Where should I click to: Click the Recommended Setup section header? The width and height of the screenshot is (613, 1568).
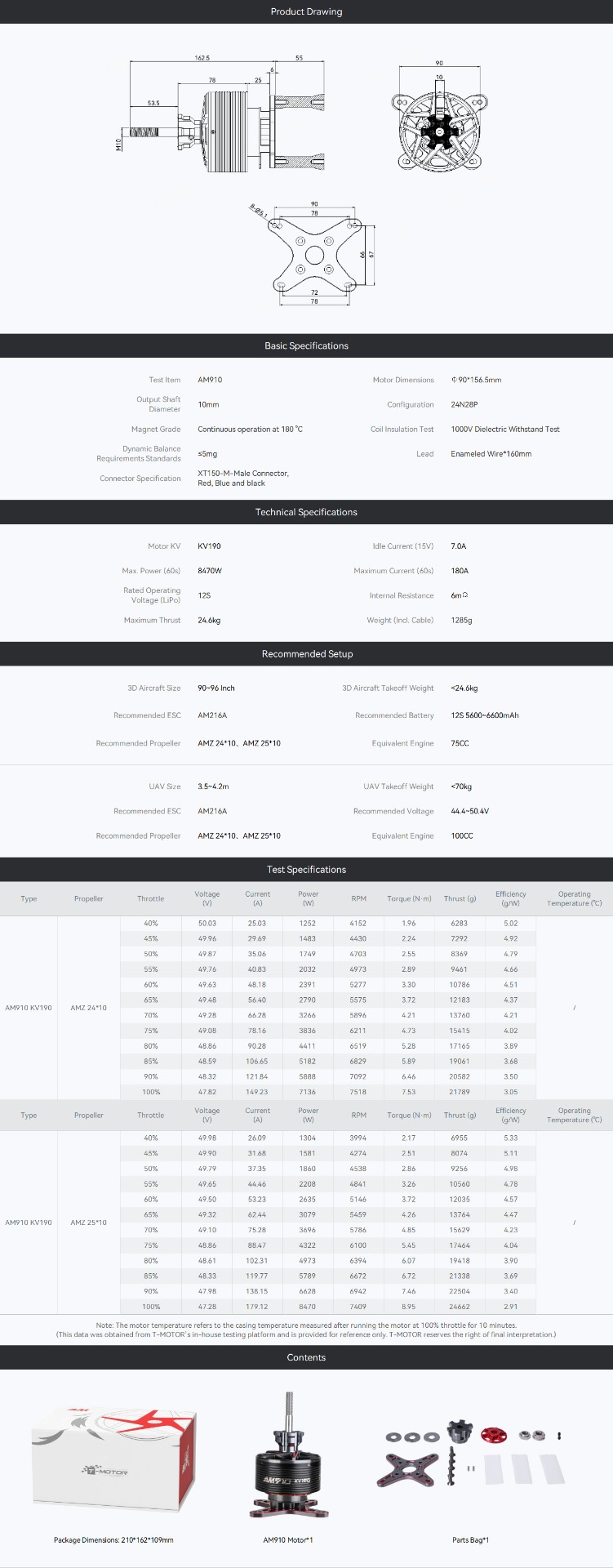point(306,654)
